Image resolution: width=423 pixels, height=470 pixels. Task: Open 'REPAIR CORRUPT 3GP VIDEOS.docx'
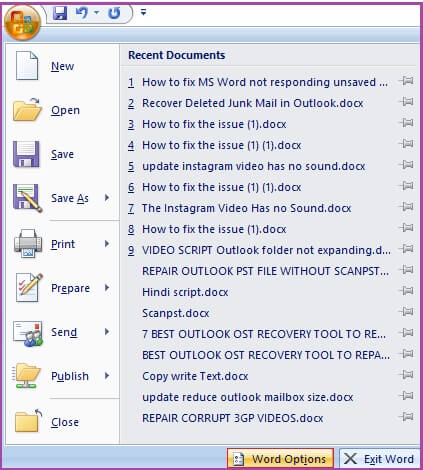tap(233, 418)
